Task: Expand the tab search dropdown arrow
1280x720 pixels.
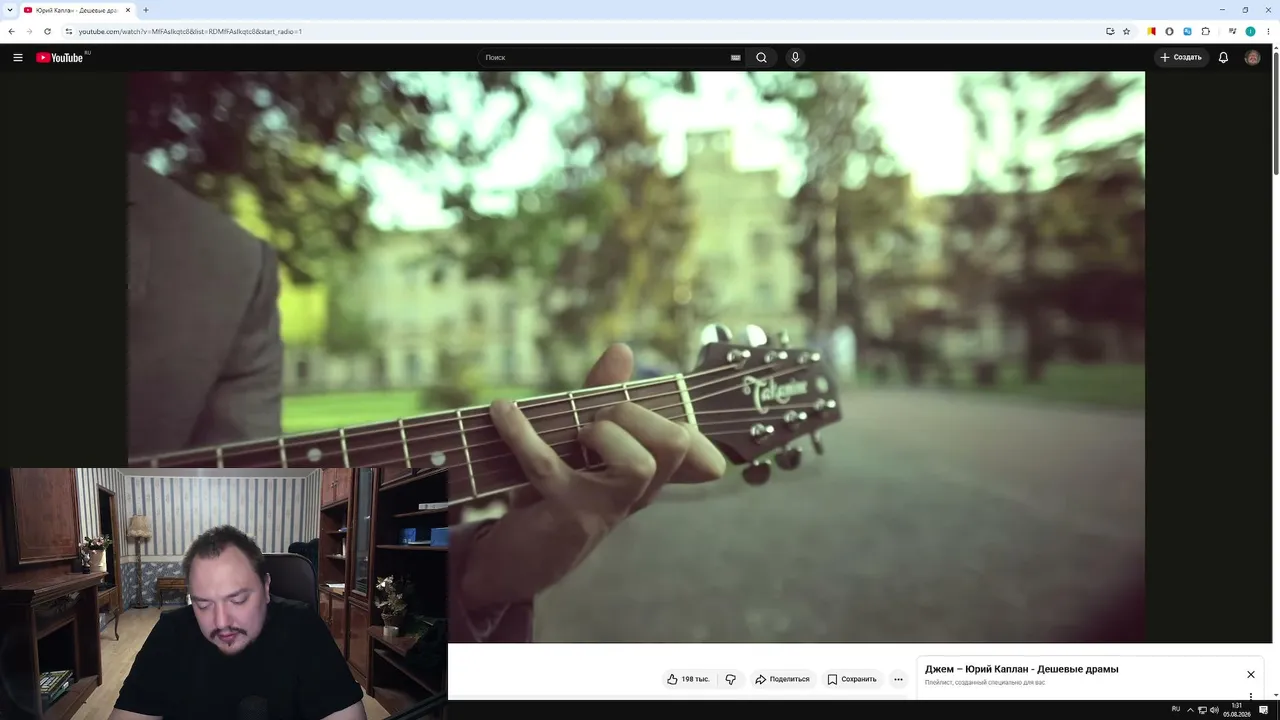Action: point(10,10)
